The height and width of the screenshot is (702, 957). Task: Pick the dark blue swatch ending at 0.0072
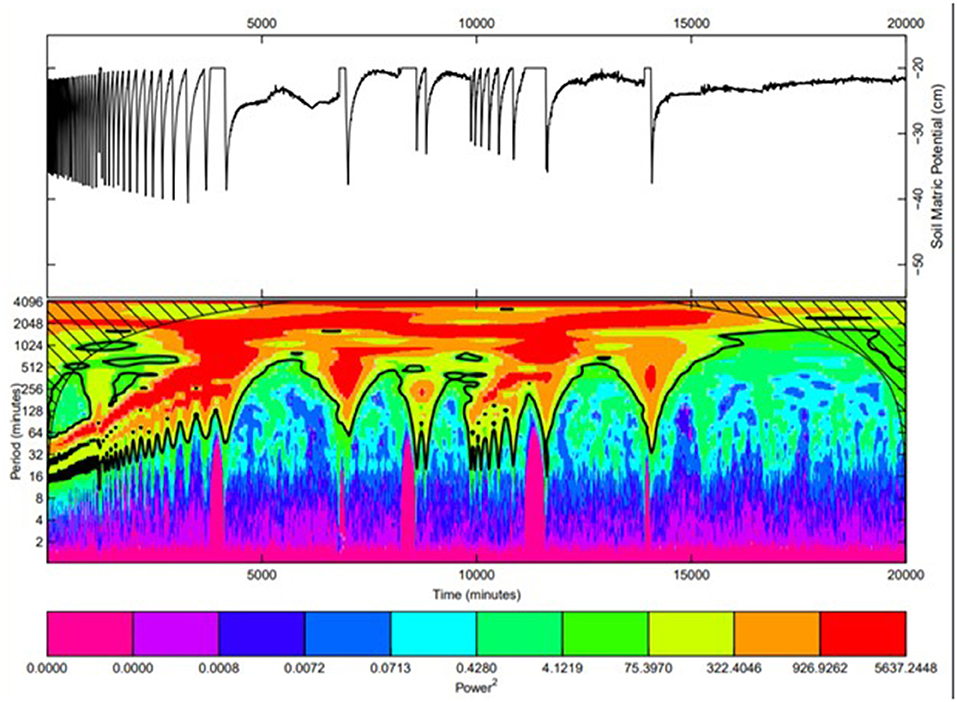click(262, 634)
